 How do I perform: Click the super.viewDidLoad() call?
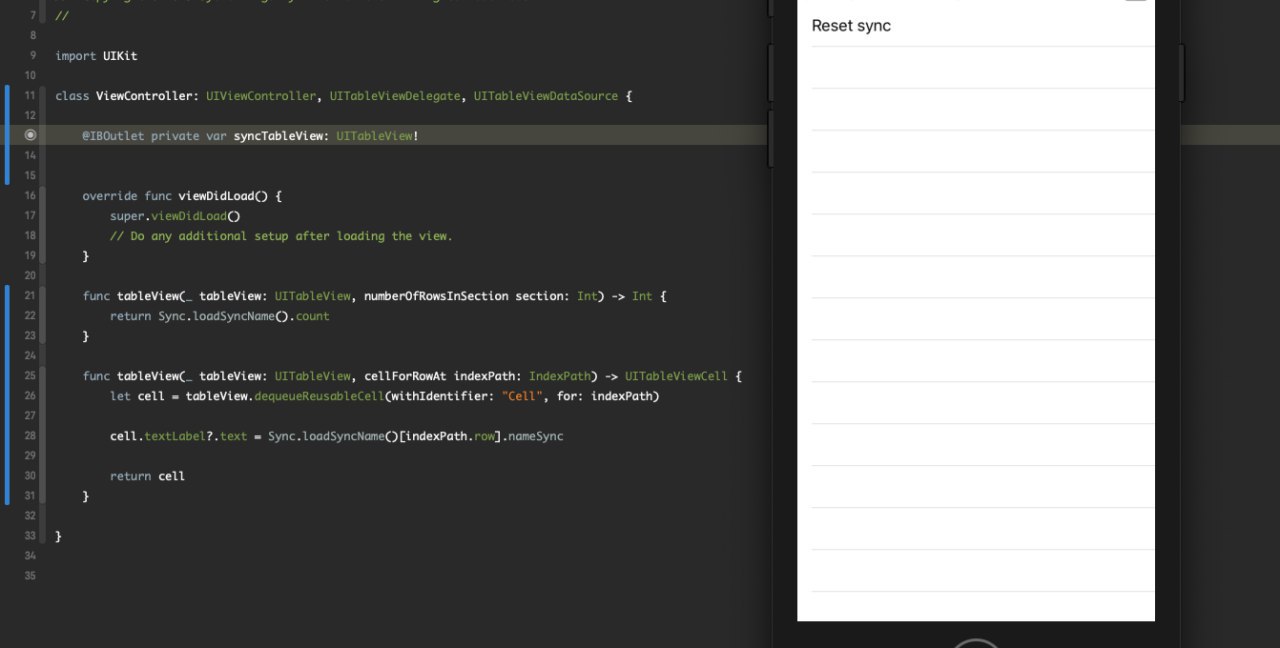175,216
